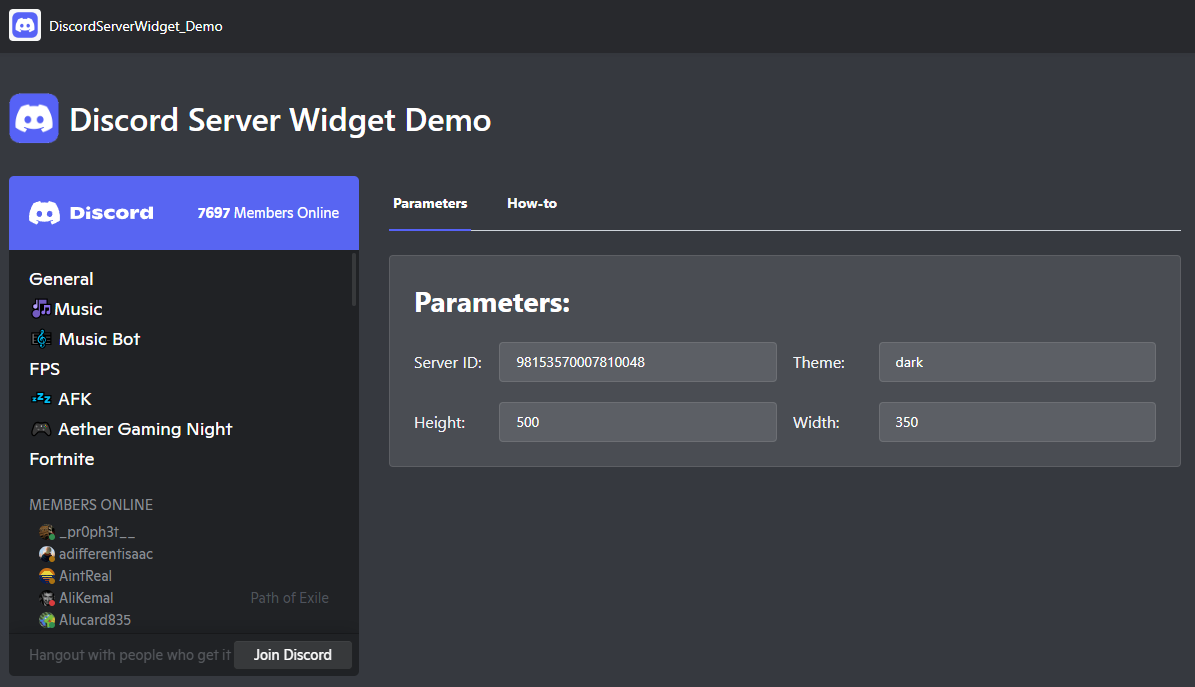Select the Parameters tab
The image size is (1195, 687).
[430, 203]
